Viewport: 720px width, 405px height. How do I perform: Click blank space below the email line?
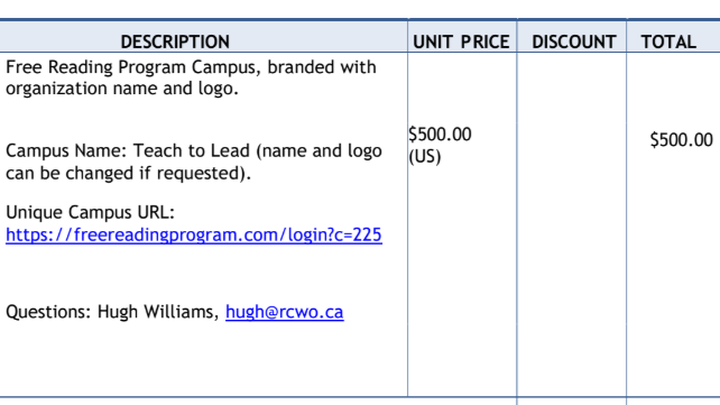pyautogui.click(x=200, y=360)
